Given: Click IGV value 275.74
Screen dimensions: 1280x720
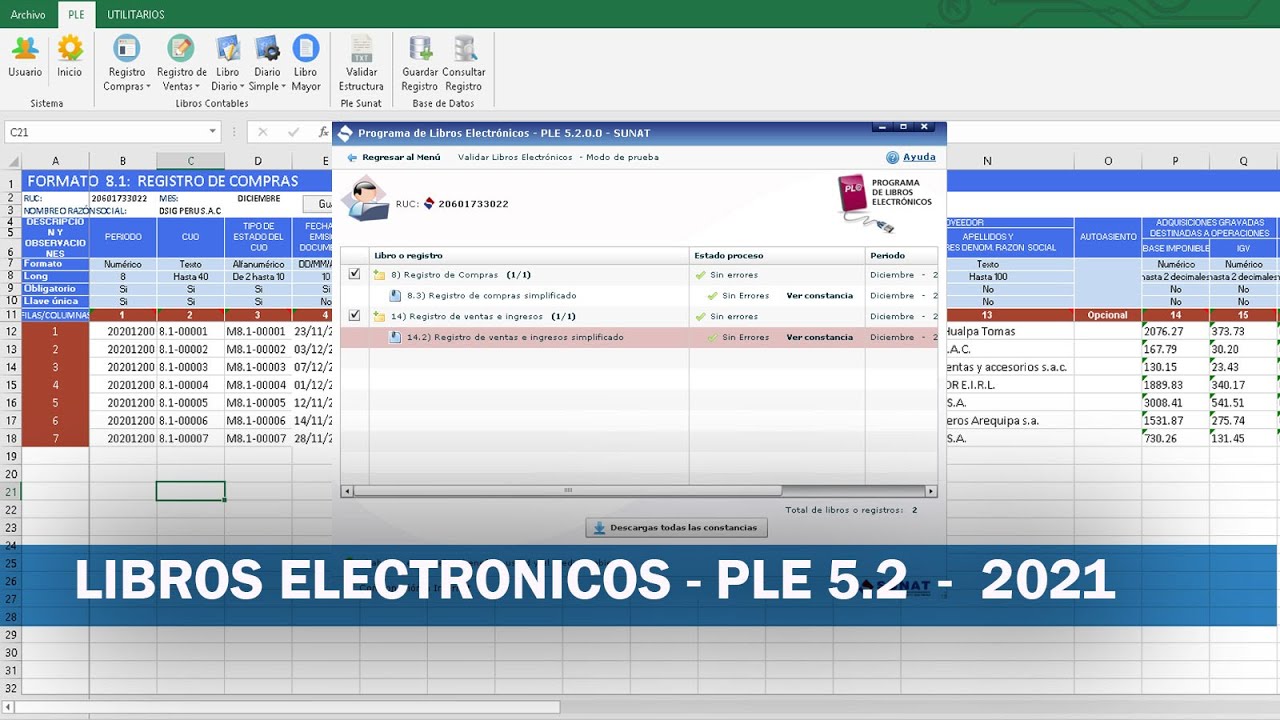Looking at the screenshot, I should click(1243, 421).
